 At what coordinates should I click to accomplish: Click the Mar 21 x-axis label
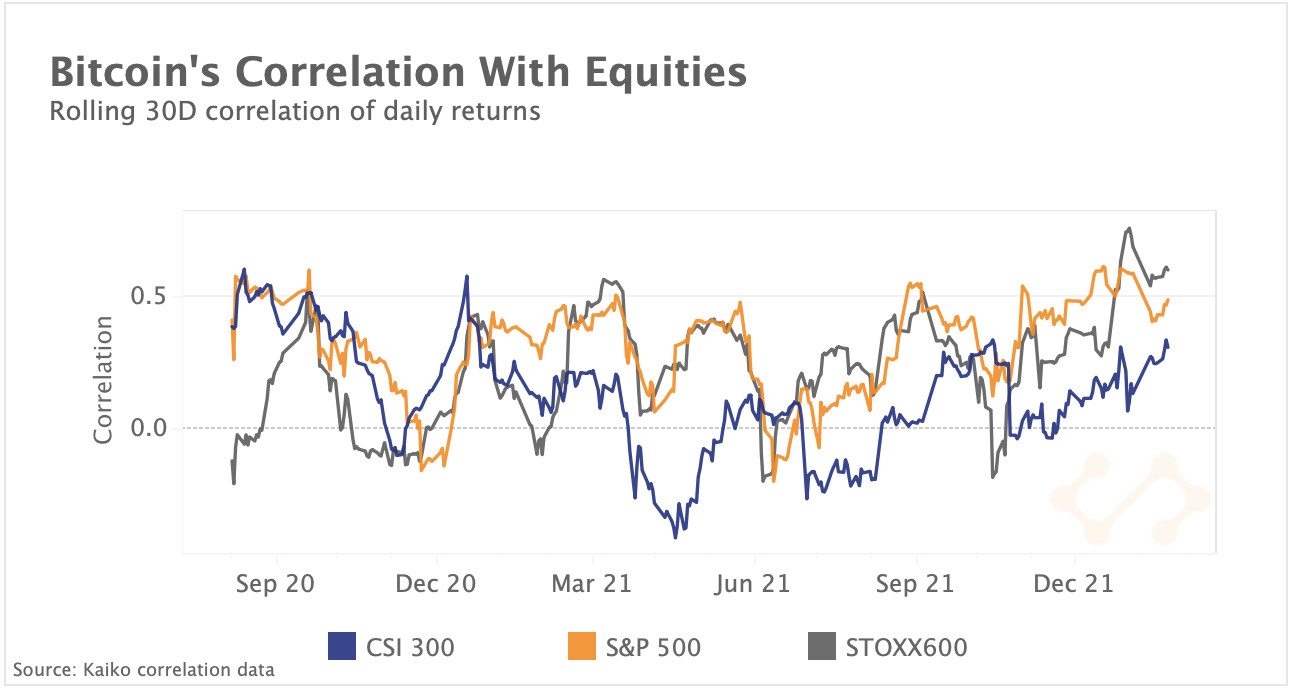[x=591, y=584]
